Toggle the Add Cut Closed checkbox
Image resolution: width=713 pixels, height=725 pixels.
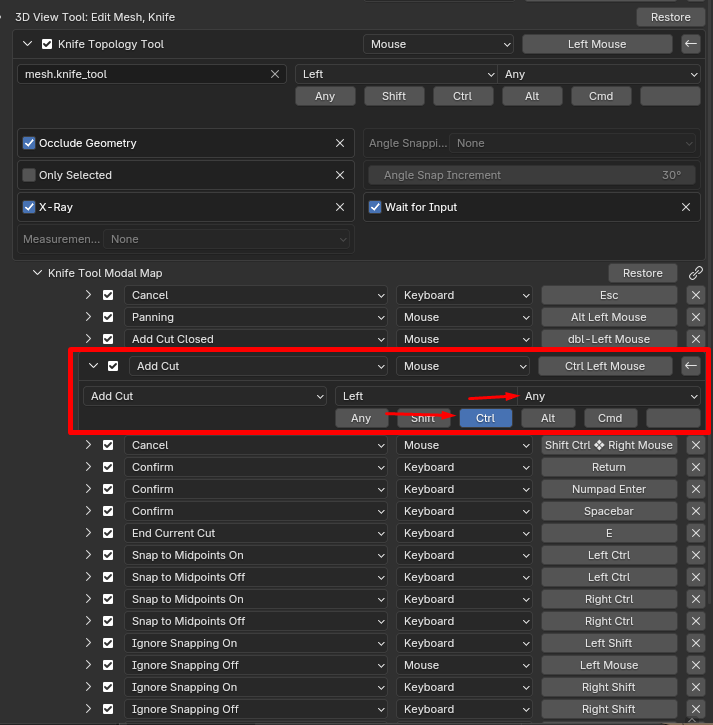point(108,339)
